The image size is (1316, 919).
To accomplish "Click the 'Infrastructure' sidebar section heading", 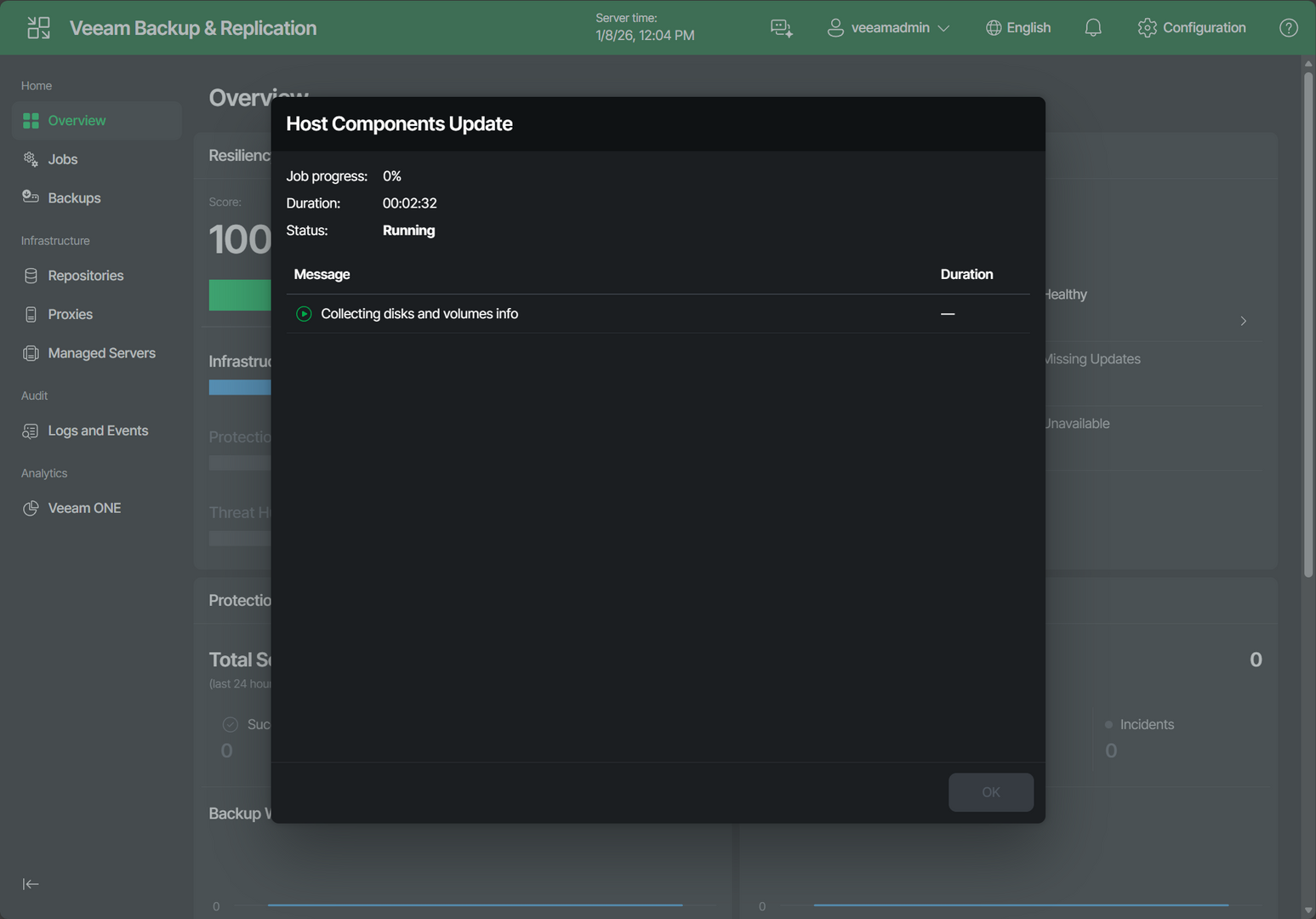I will [55, 241].
